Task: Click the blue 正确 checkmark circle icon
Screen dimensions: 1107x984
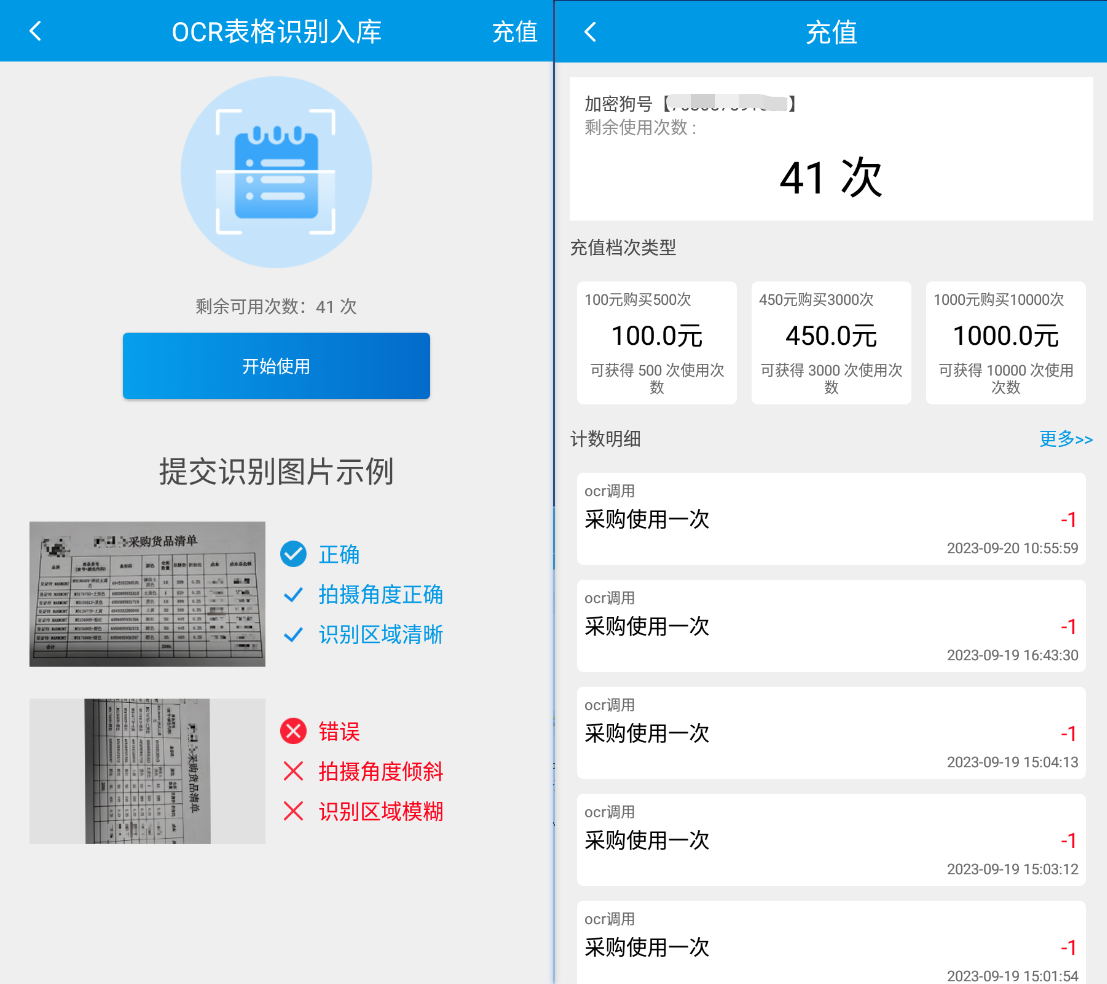Action: [293, 554]
